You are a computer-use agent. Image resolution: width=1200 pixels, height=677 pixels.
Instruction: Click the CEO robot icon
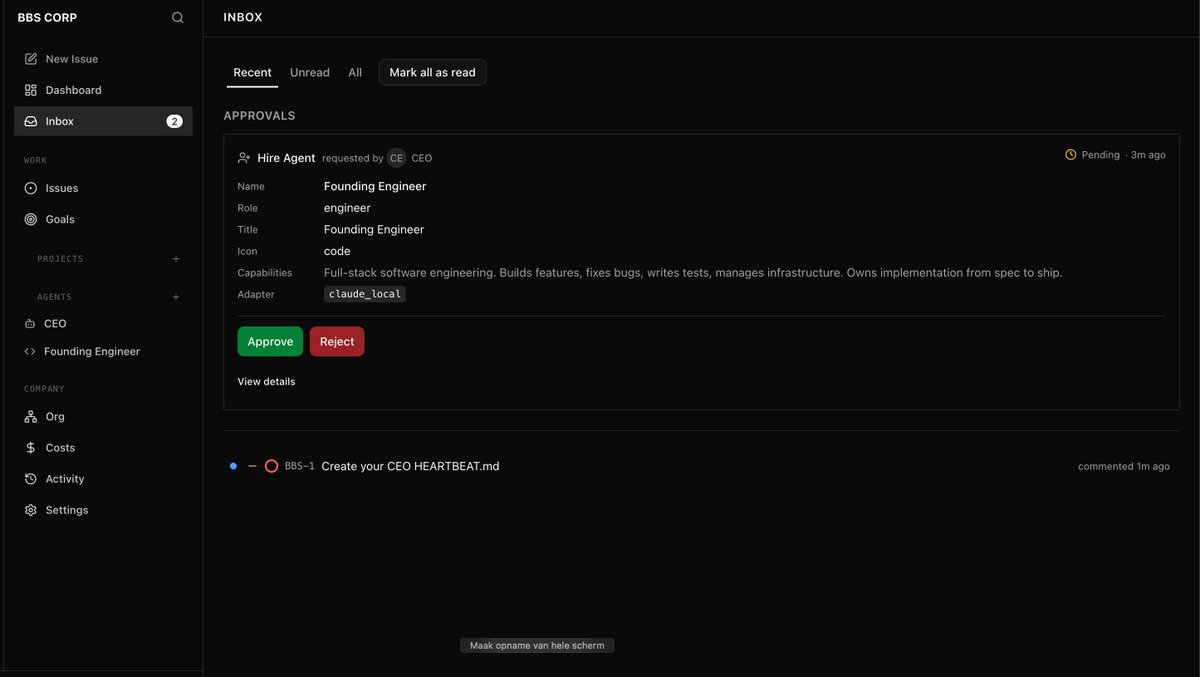coord(30,324)
